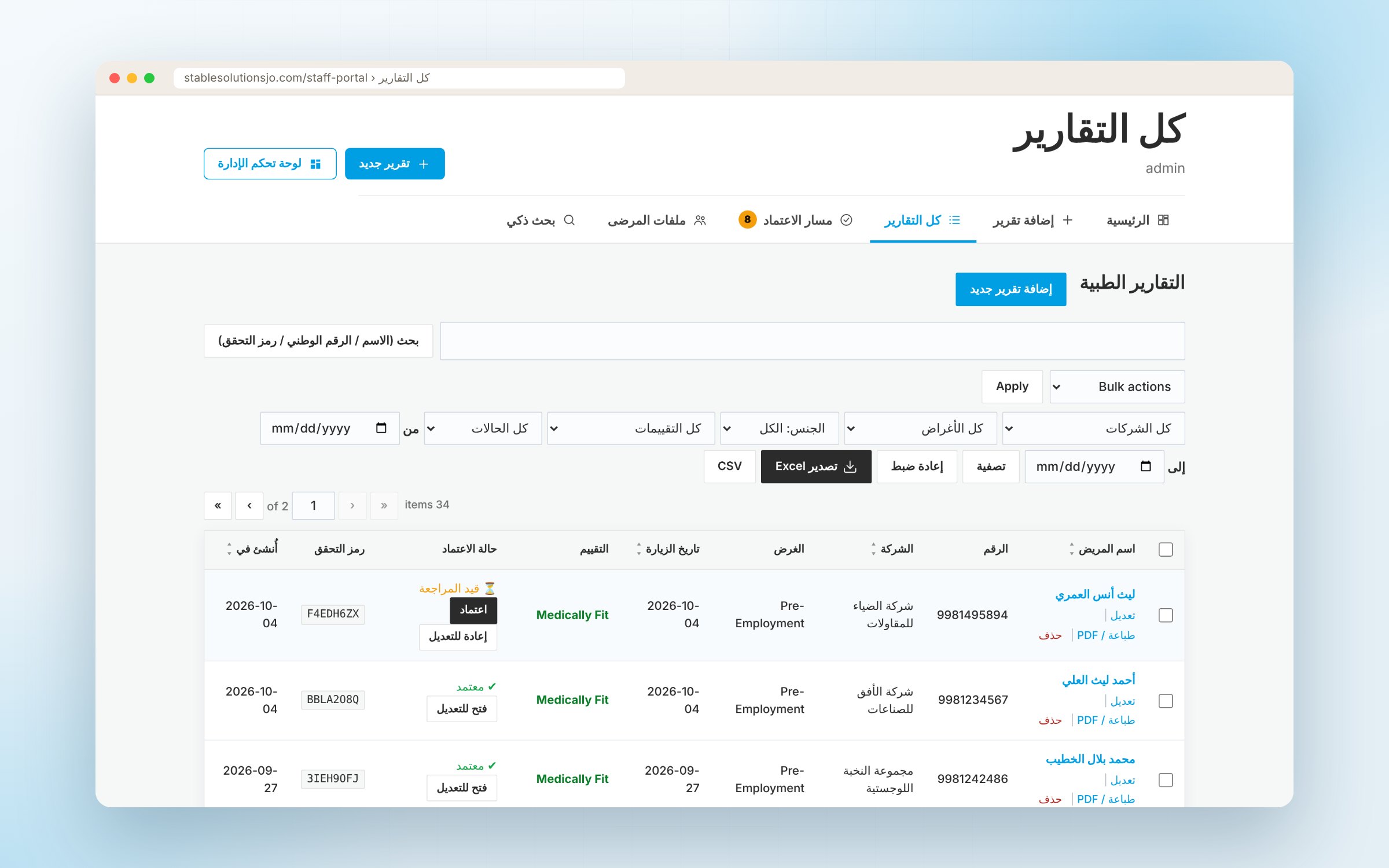
Task: Click the hourglass icon next to قيد المراجعة
Action: click(490, 589)
